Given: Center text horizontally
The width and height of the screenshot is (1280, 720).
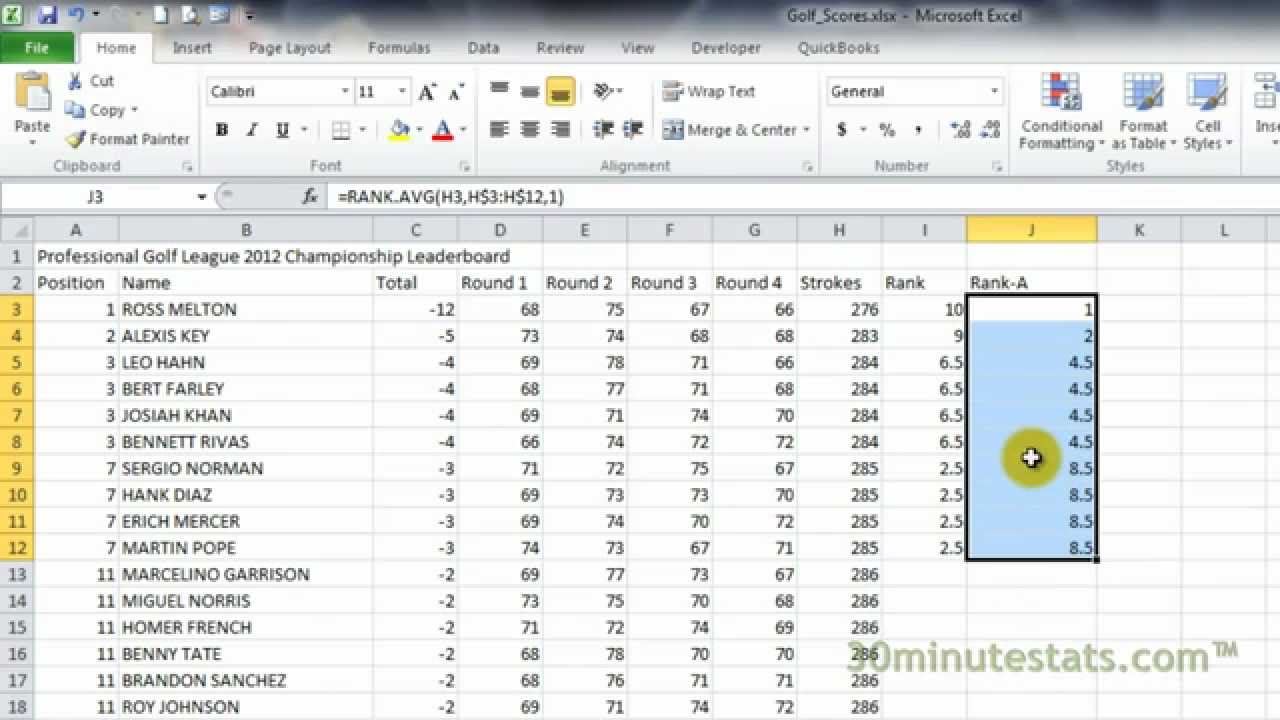Looking at the screenshot, I should pos(530,130).
